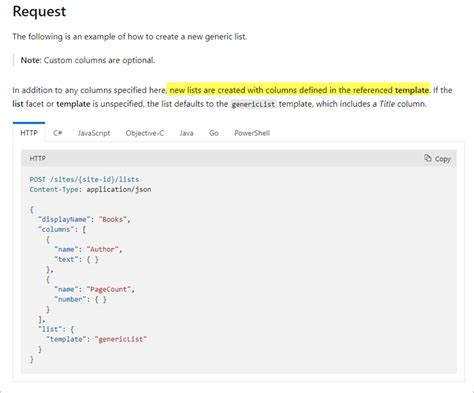
Task: Click the "columns": [ line
Action: [62, 229]
